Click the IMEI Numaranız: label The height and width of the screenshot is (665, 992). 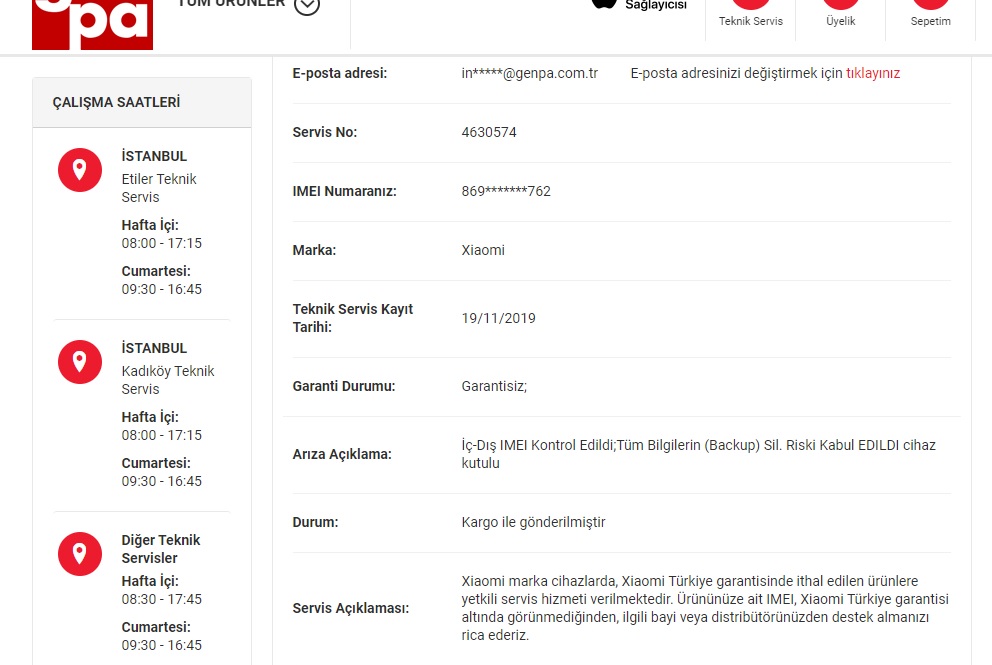pos(344,191)
